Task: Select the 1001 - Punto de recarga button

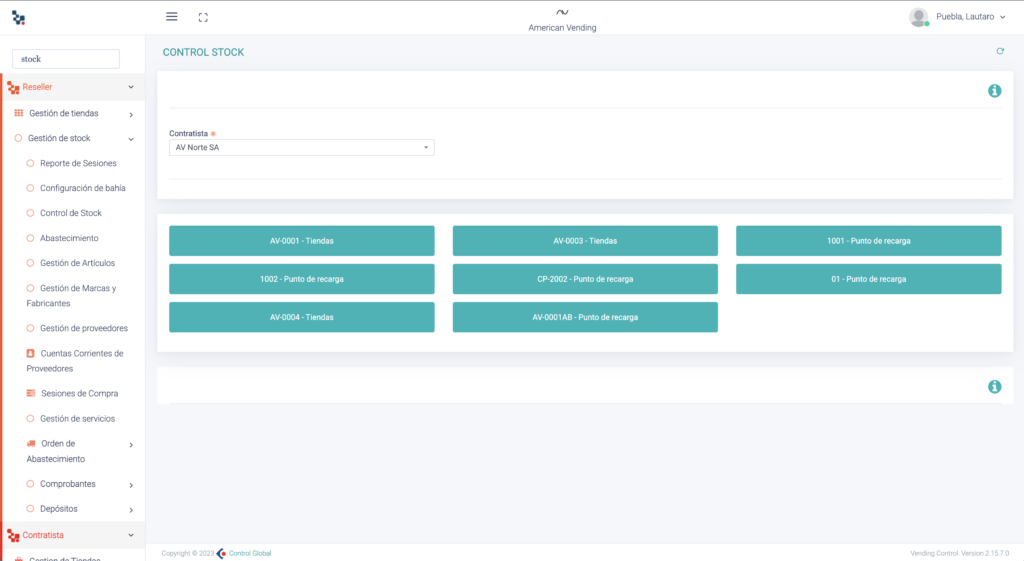Action: click(869, 241)
